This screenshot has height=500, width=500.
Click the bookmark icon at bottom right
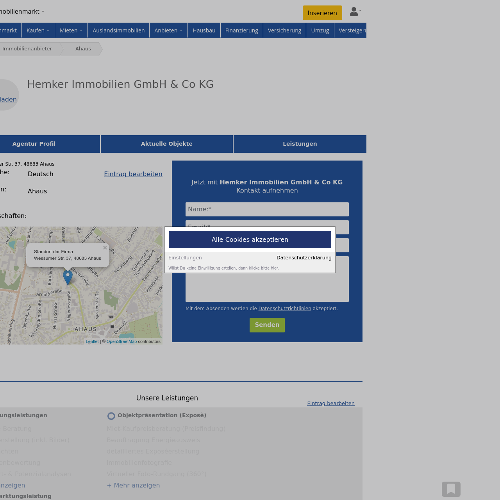(x=451, y=489)
